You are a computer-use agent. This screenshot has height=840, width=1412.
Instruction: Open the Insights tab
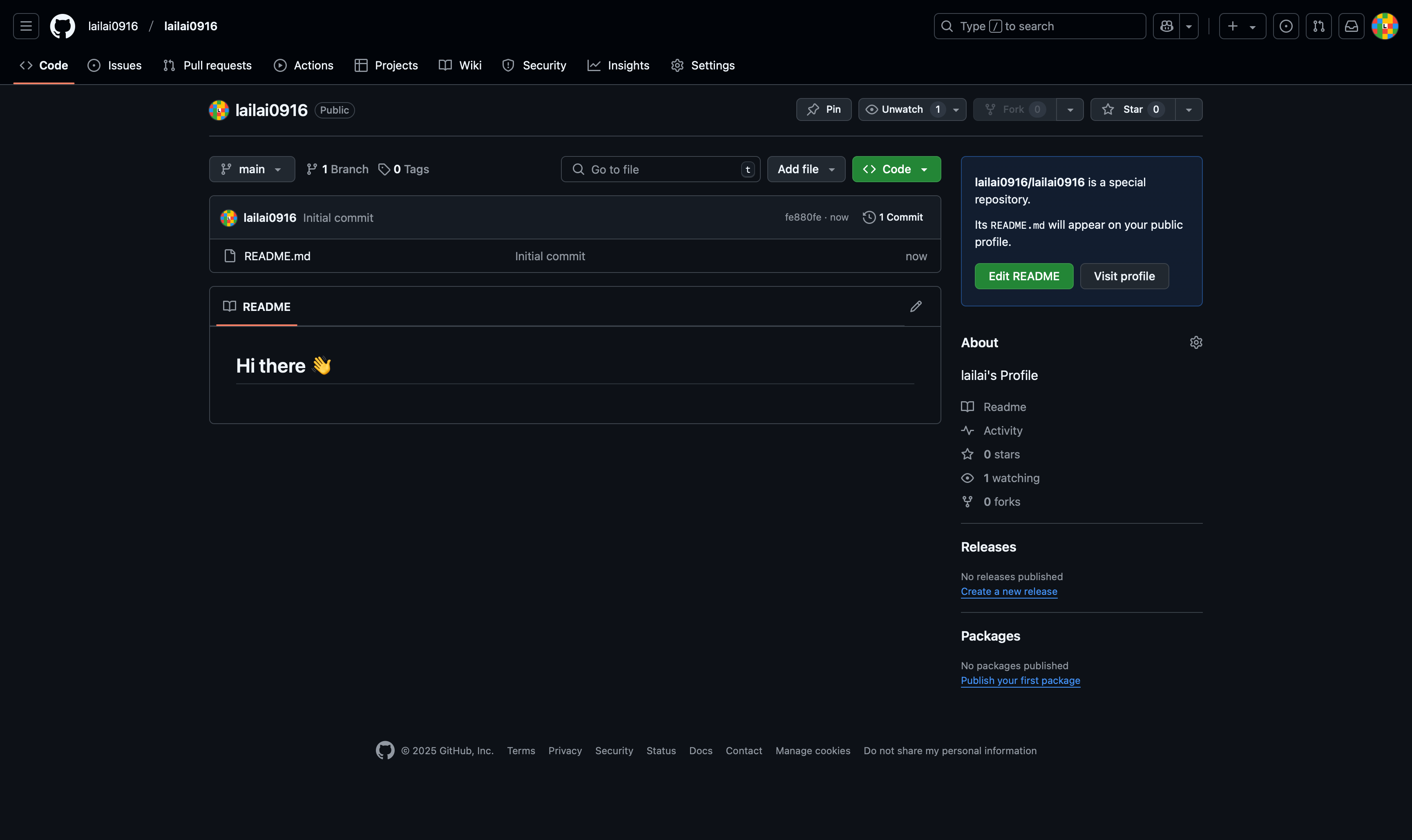[618, 66]
